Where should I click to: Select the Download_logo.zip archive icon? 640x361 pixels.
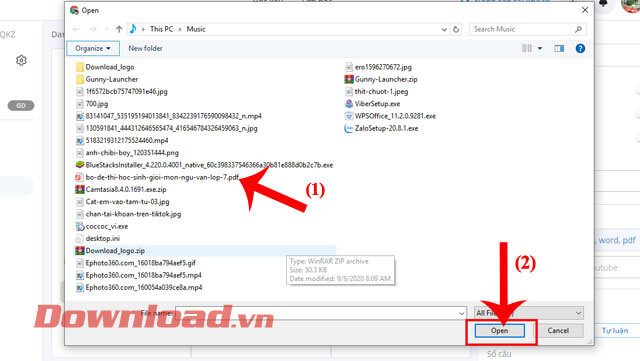point(80,251)
